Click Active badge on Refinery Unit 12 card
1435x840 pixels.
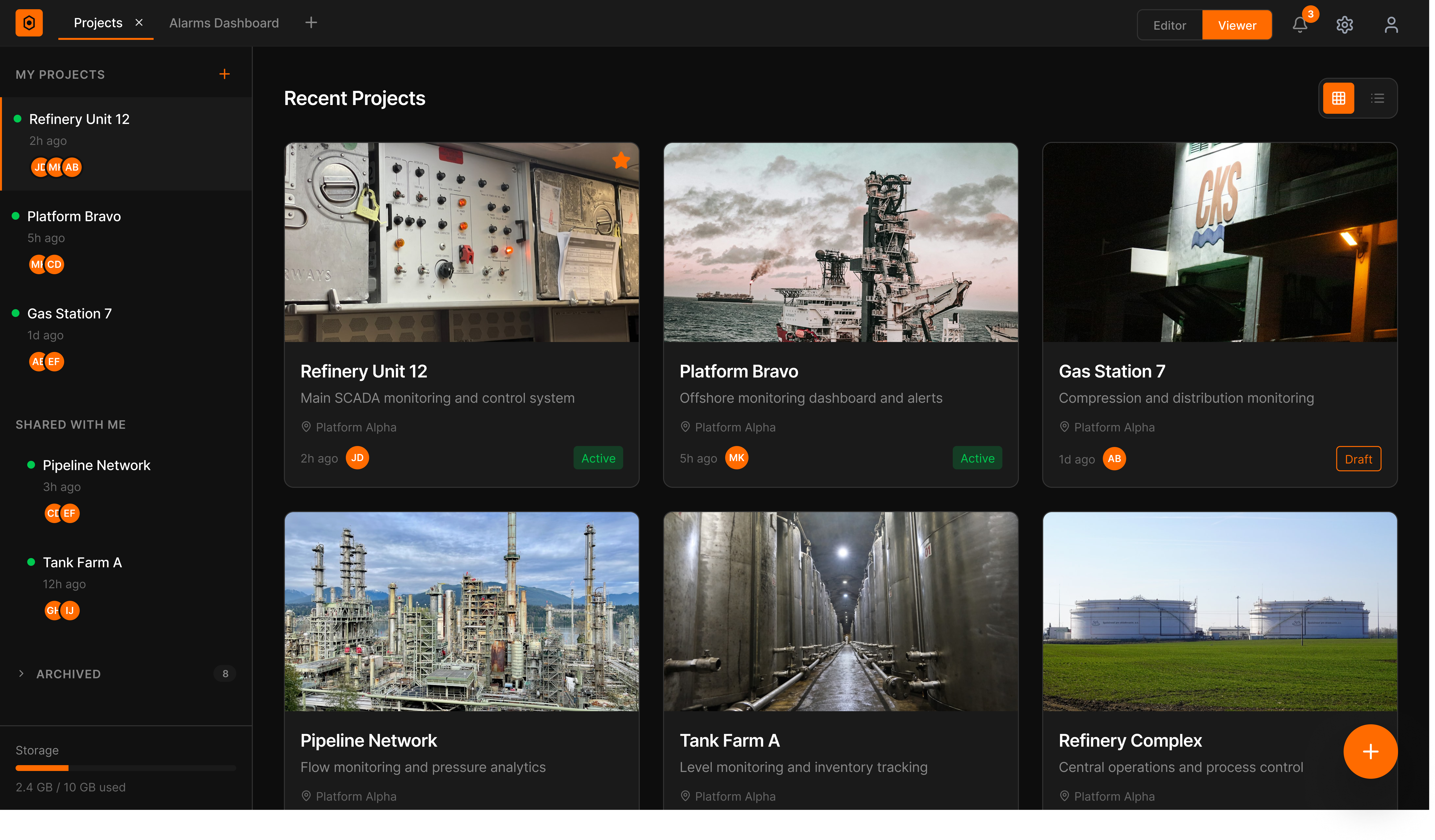click(x=598, y=458)
